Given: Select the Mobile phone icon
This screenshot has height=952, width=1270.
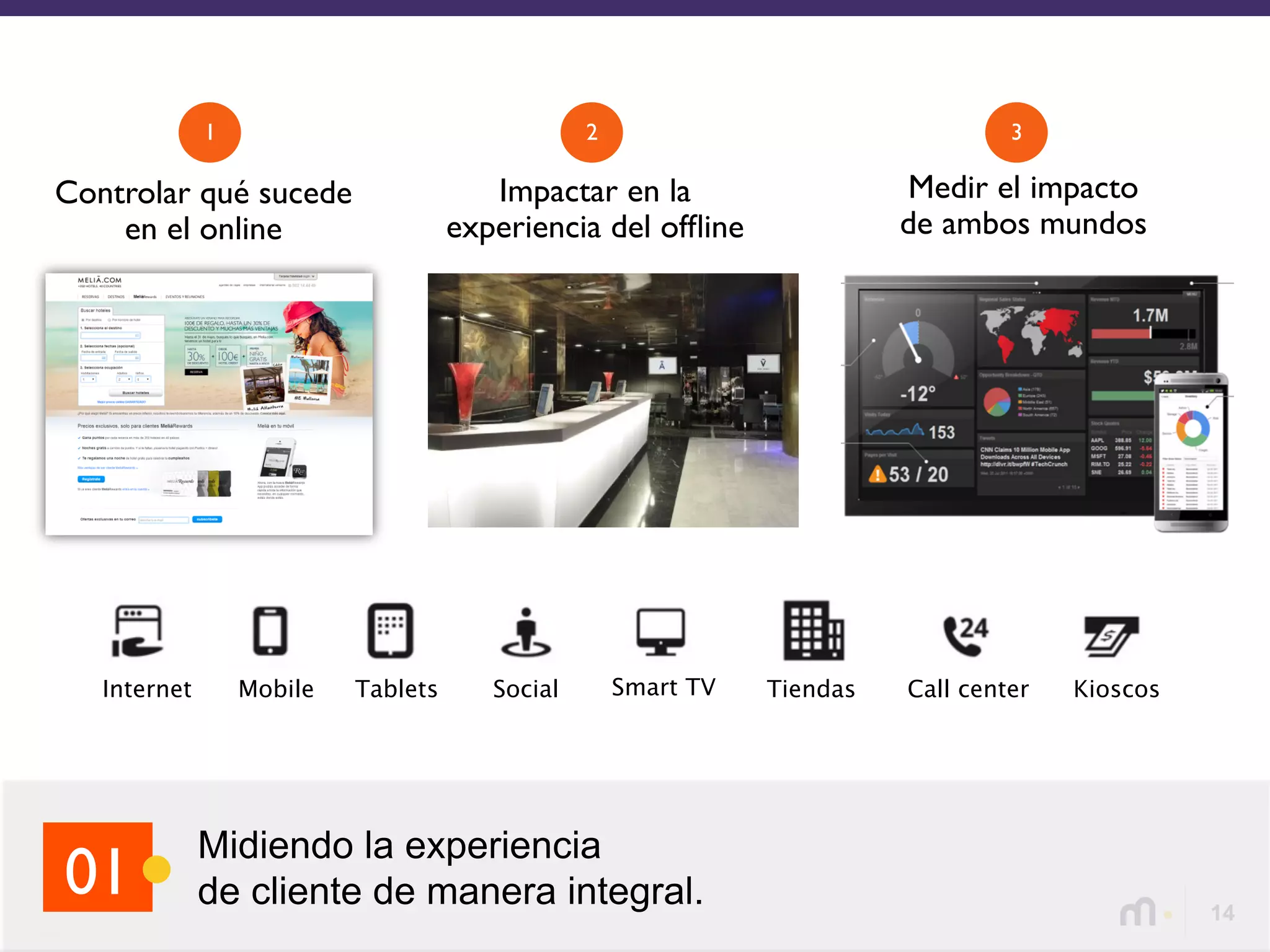Looking at the screenshot, I should pyautogui.click(x=270, y=631).
